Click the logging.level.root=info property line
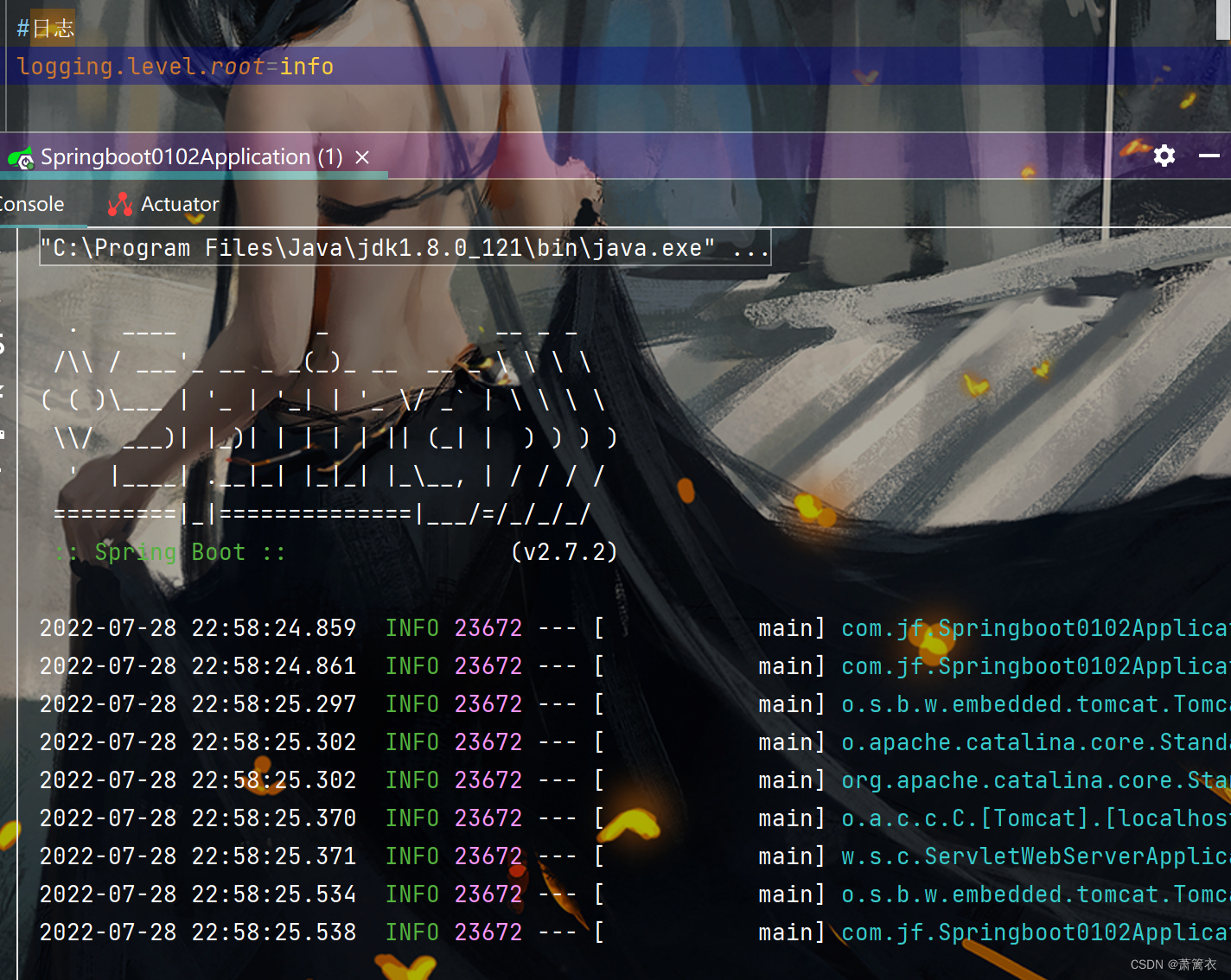Screen dimensions: 1231x980 coord(175,67)
